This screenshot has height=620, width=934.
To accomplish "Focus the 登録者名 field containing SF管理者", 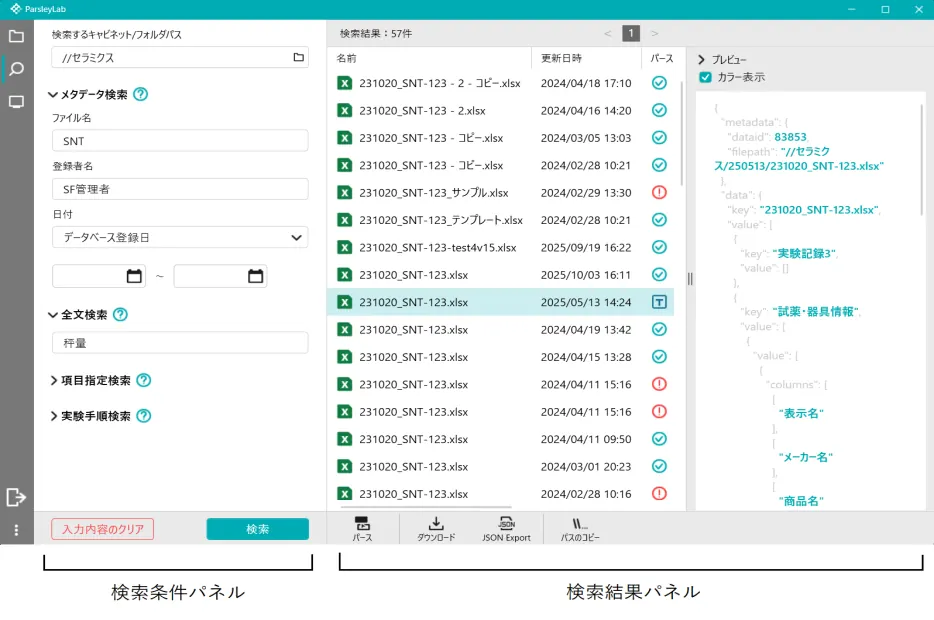I will pos(180,189).
